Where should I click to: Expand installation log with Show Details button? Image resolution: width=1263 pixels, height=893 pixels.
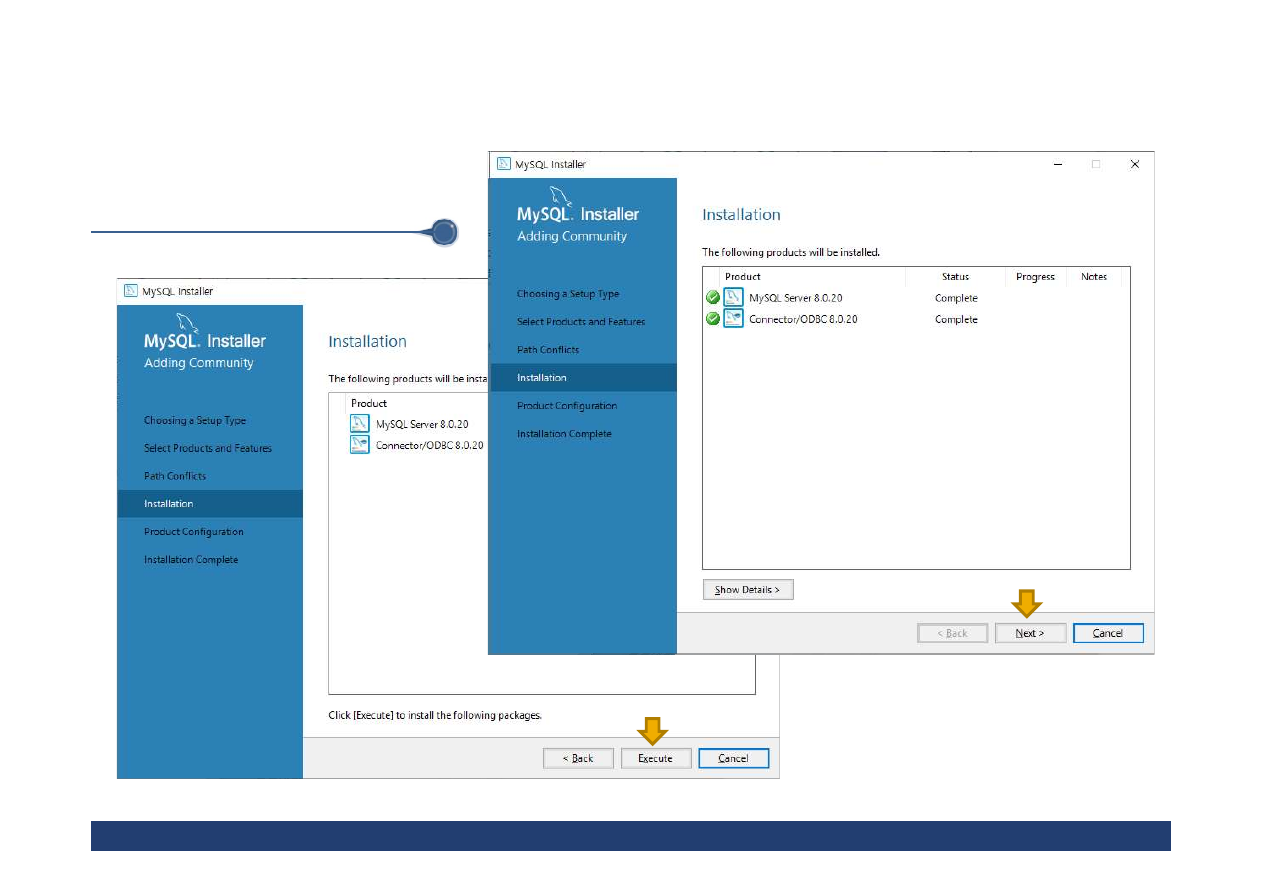747,590
